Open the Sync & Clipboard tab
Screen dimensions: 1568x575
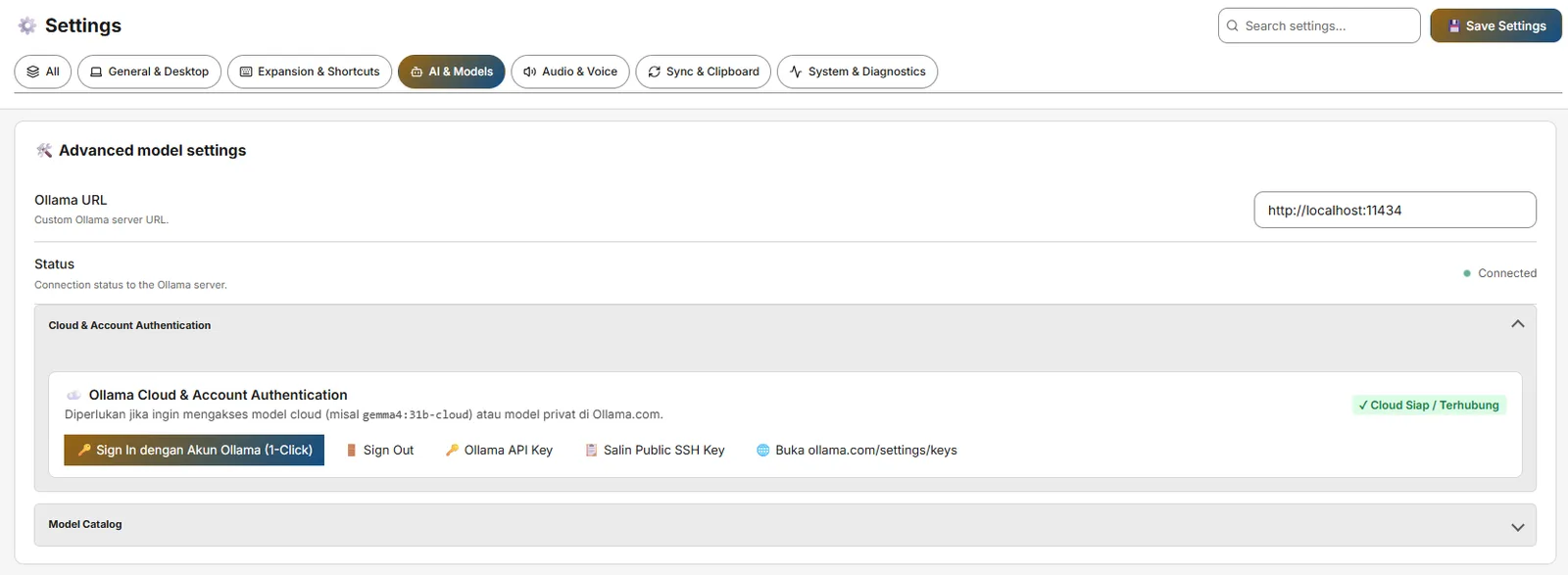[704, 72]
